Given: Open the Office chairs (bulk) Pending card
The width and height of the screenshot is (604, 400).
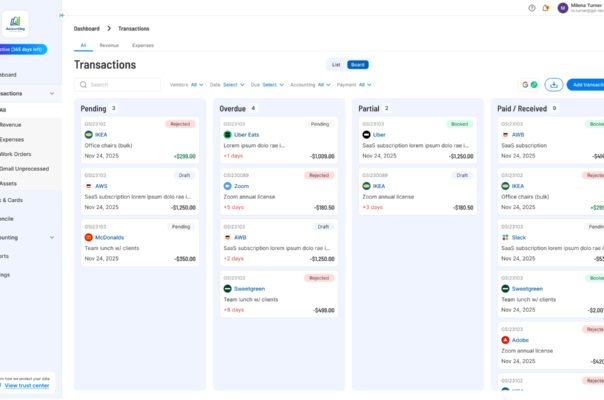Looking at the screenshot, I should click(140, 140).
